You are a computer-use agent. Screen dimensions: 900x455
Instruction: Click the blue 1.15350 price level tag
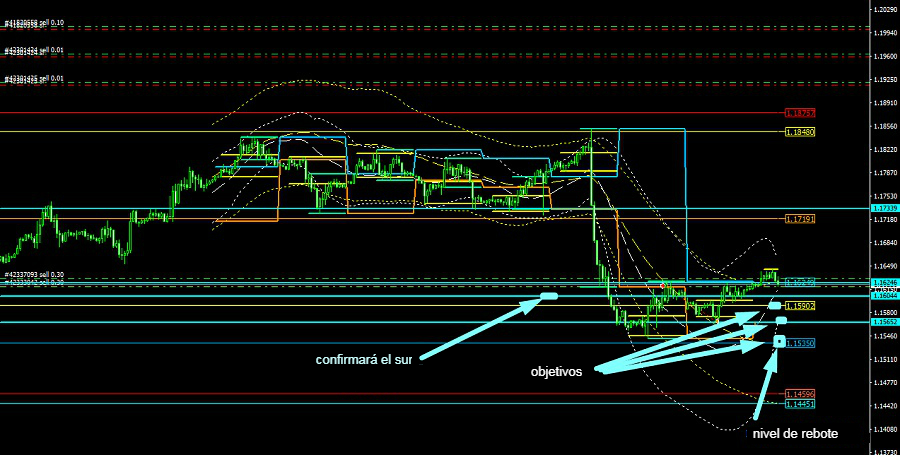point(800,343)
